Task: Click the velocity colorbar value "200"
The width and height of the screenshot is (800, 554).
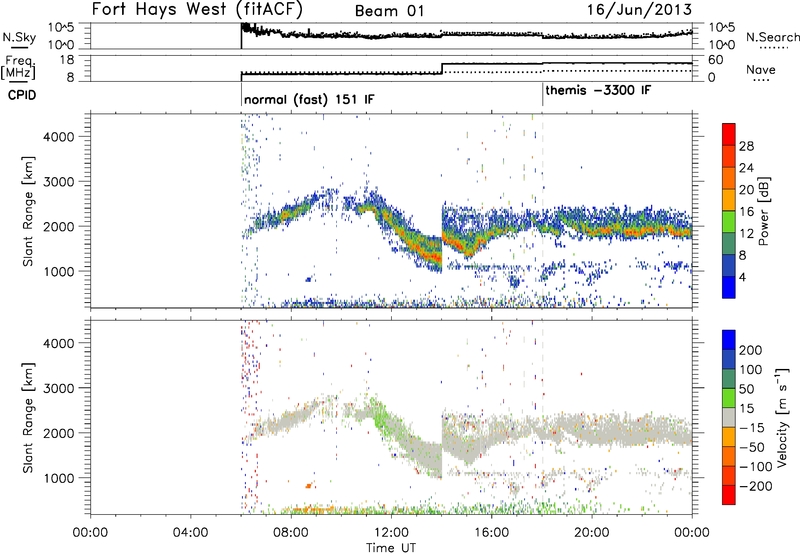Action: 751,350
